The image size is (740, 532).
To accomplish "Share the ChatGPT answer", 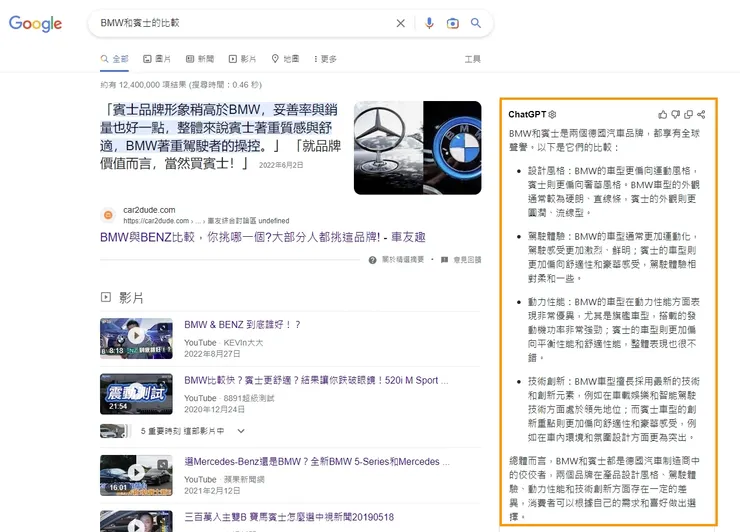I will pyautogui.click(x=701, y=114).
